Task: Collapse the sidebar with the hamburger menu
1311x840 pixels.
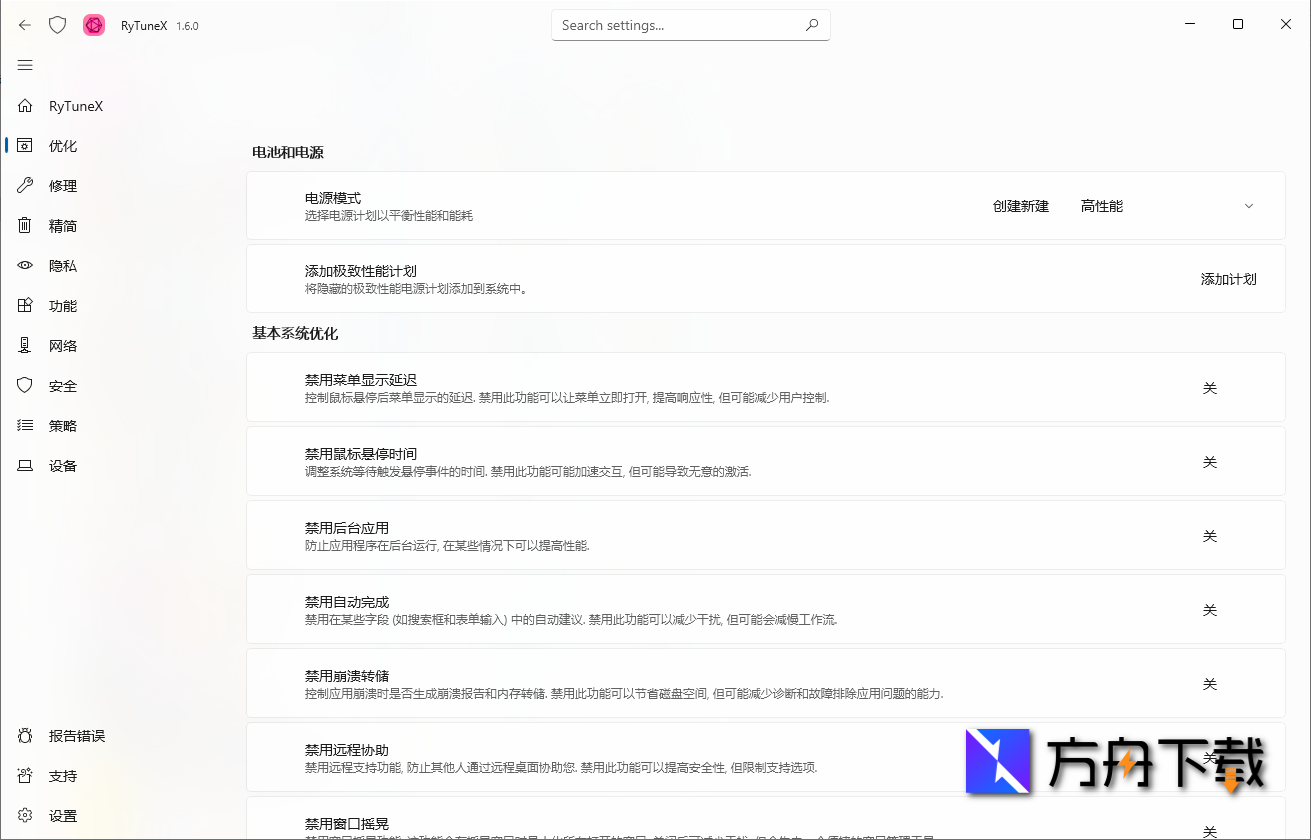Action: pos(25,65)
